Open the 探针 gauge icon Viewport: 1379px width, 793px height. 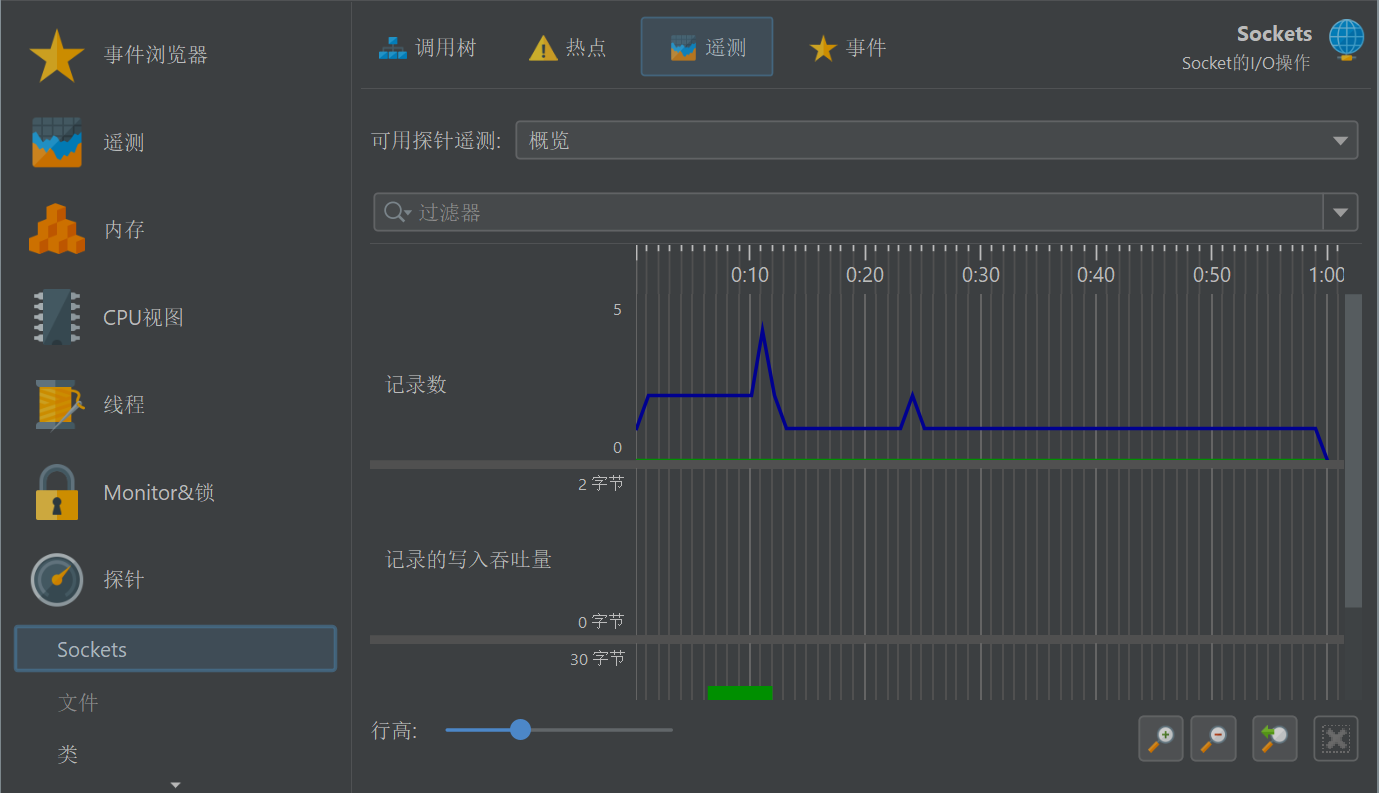coord(57,580)
